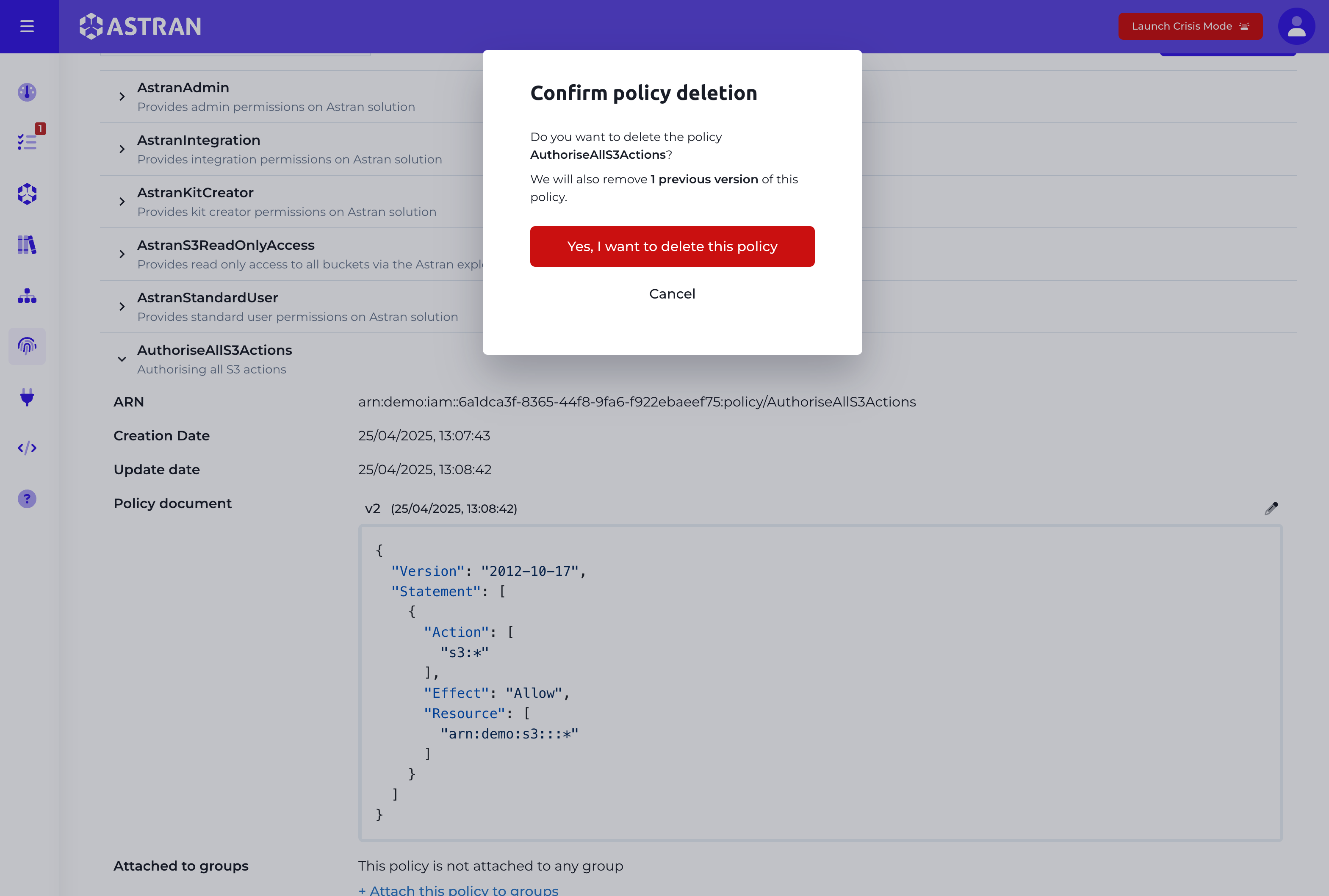1329x896 pixels.
Task: Select the AstranKitCreator policy name
Action: click(195, 193)
